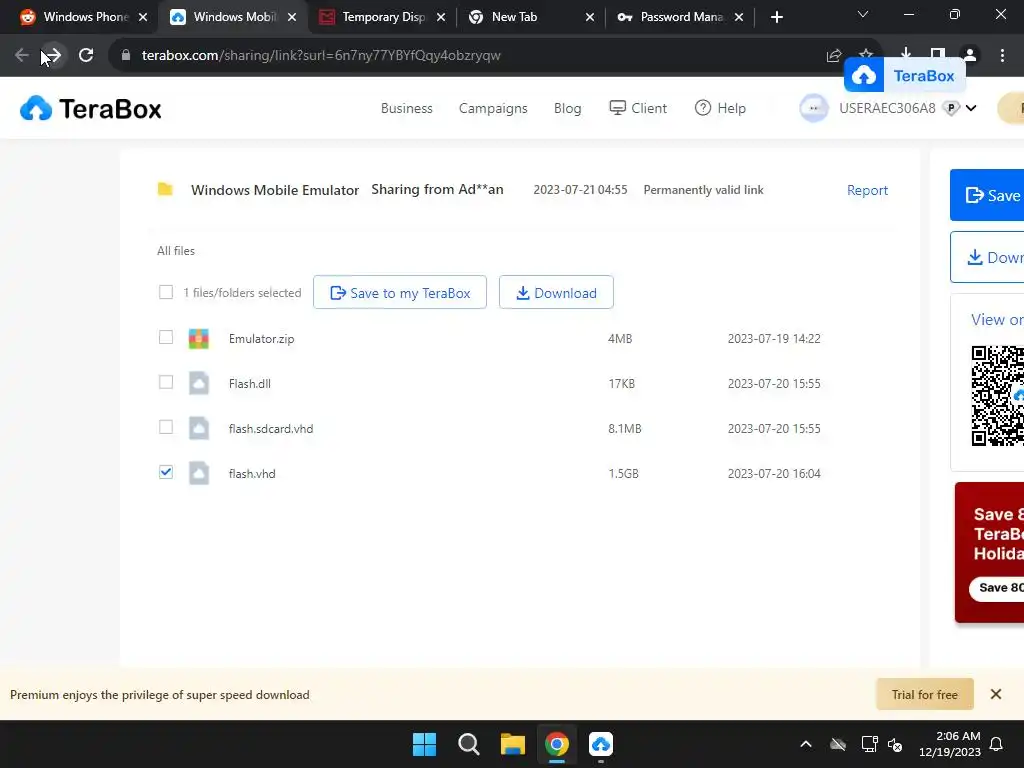Viewport: 1024px width, 768px height.
Task: Toggle the select-all files checkbox
Action: (x=166, y=292)
